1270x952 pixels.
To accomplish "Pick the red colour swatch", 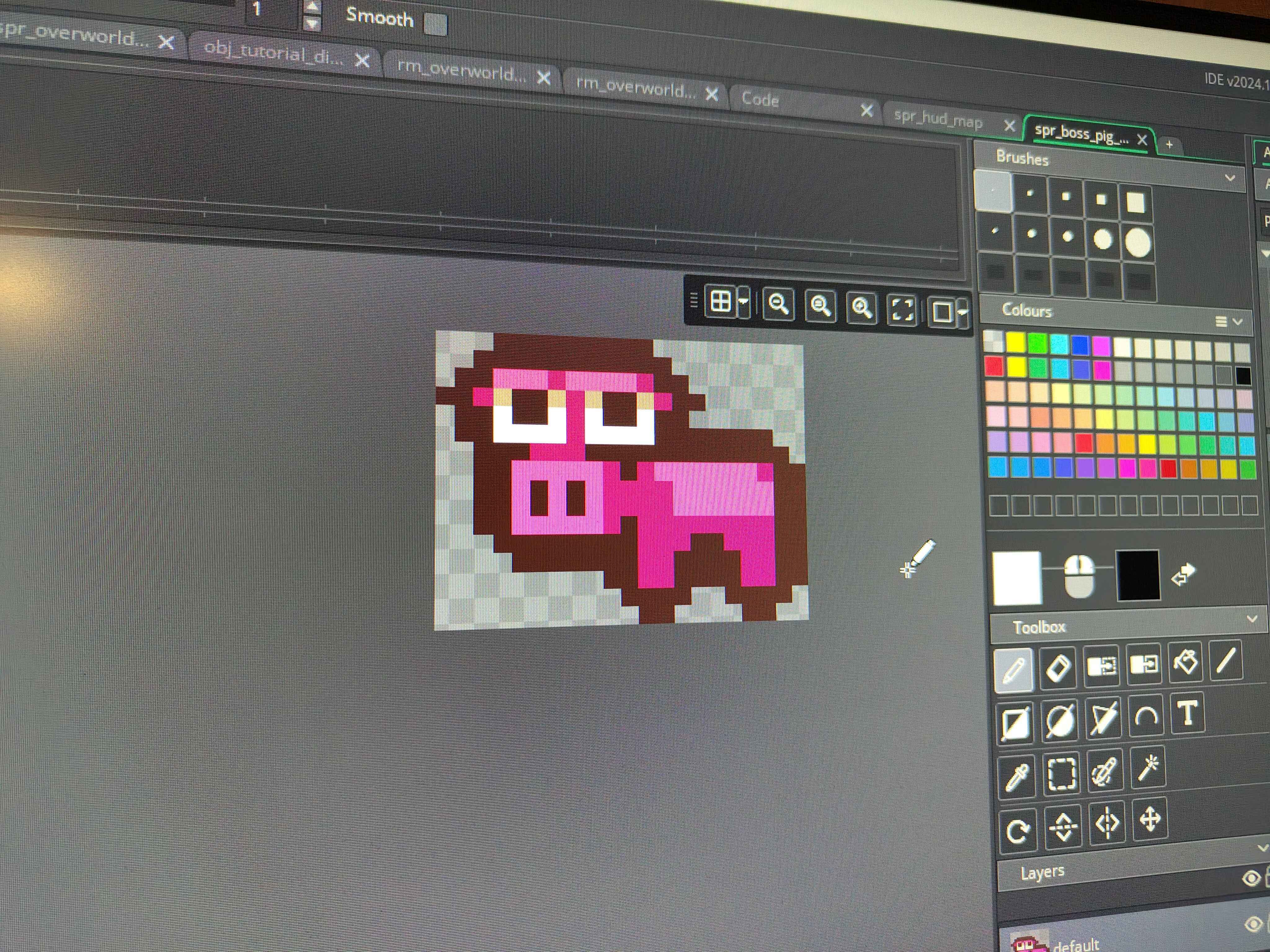I will point(994,366).
